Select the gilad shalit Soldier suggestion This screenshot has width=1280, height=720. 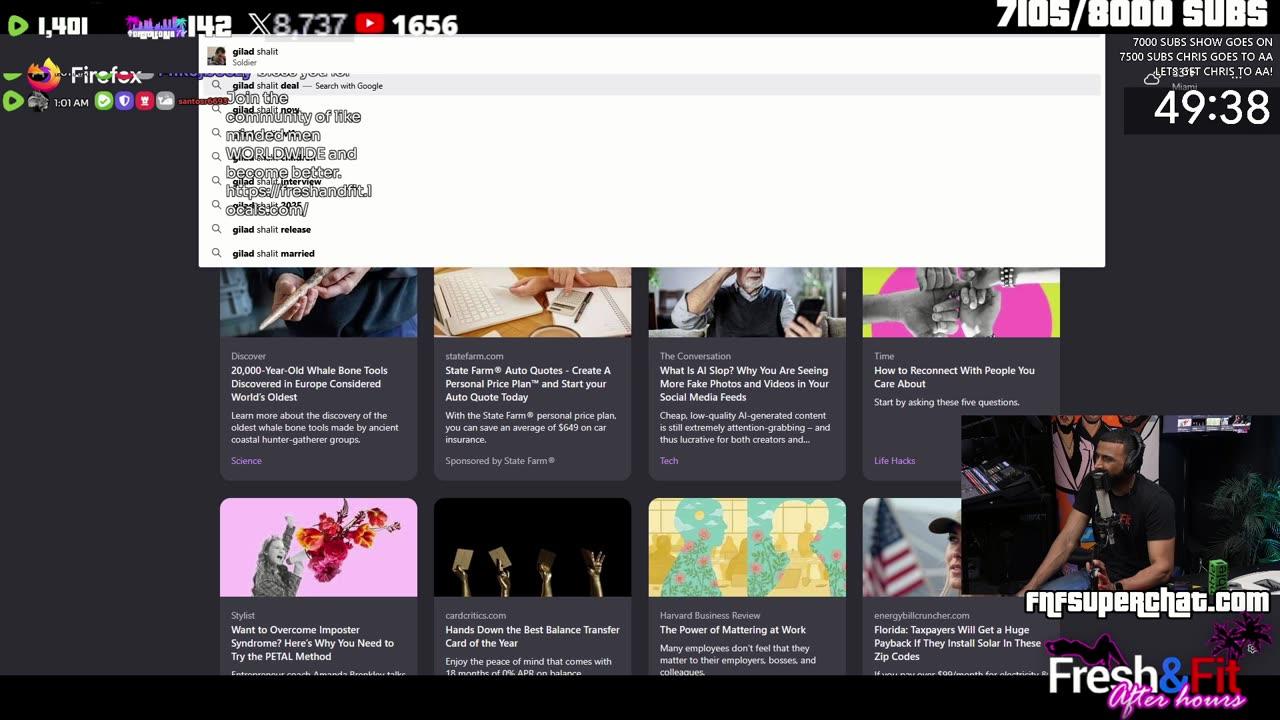click(x=652, y=56)
